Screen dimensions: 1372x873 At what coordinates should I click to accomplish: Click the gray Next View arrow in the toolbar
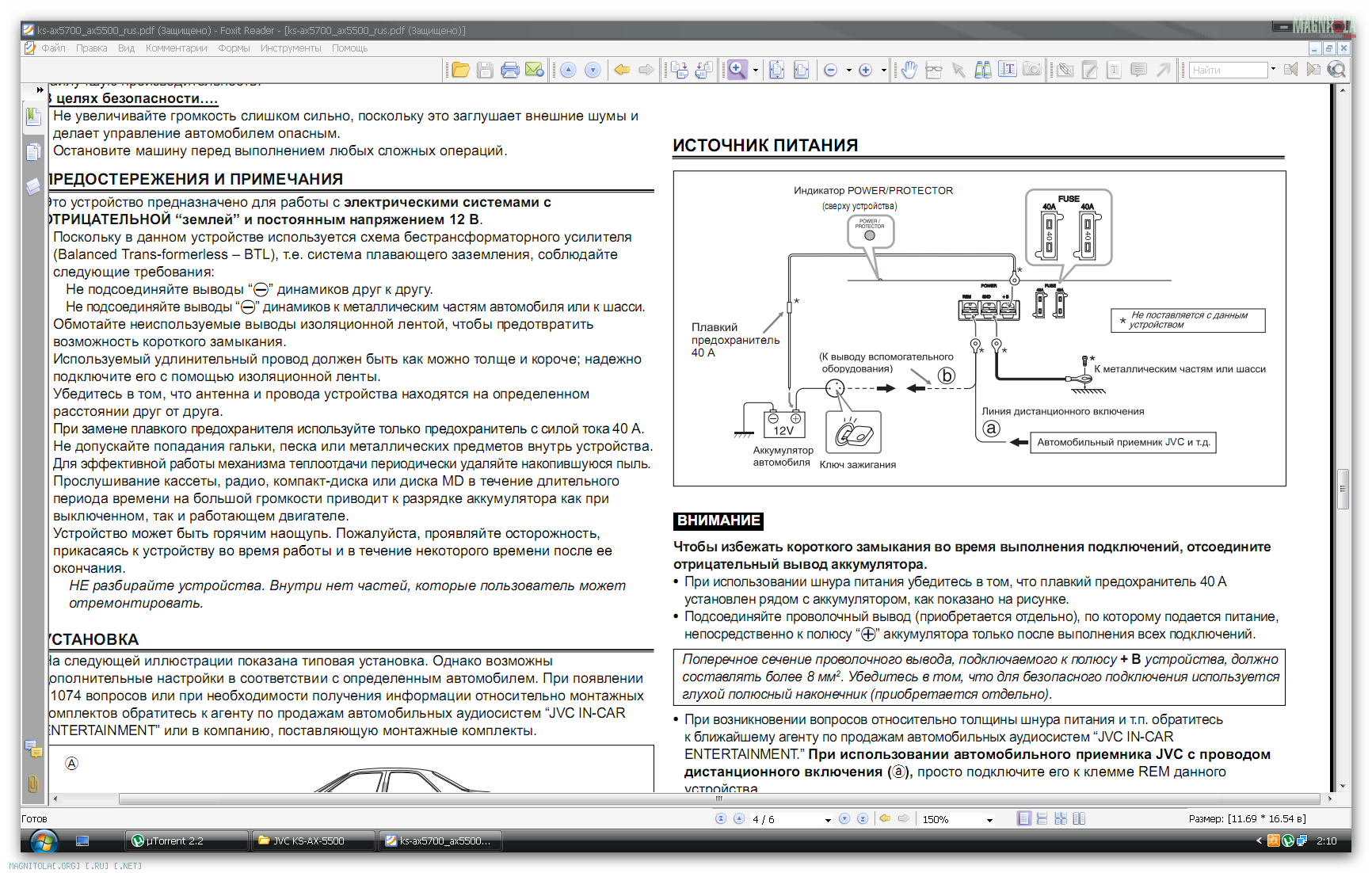click(646, 70)
